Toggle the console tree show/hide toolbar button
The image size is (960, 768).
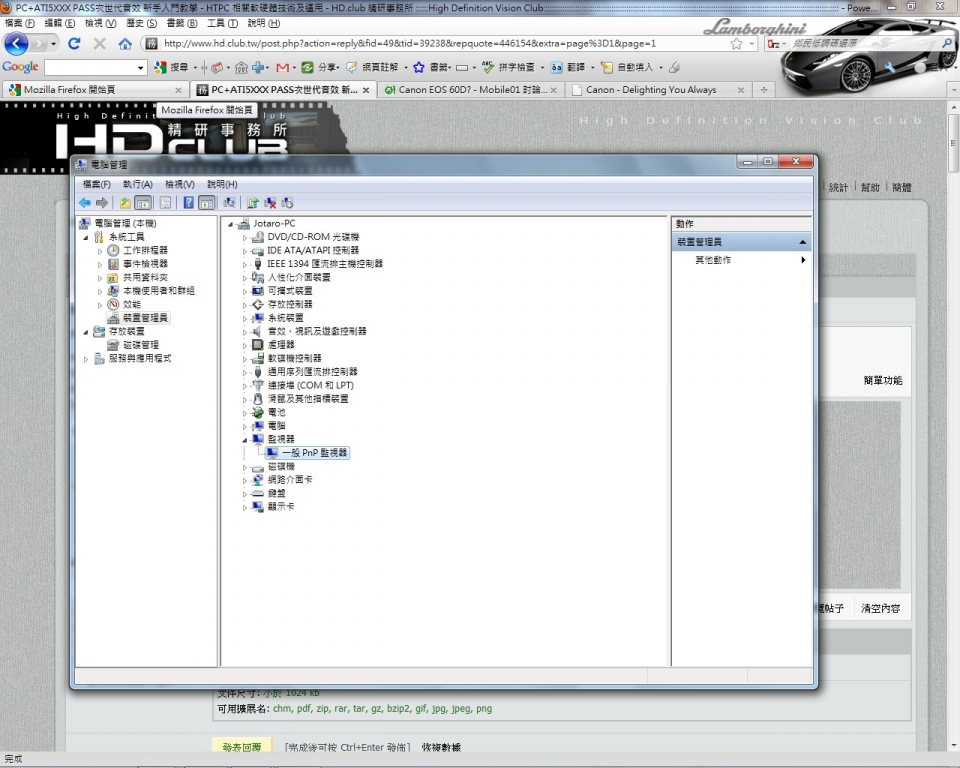(143, 203)
